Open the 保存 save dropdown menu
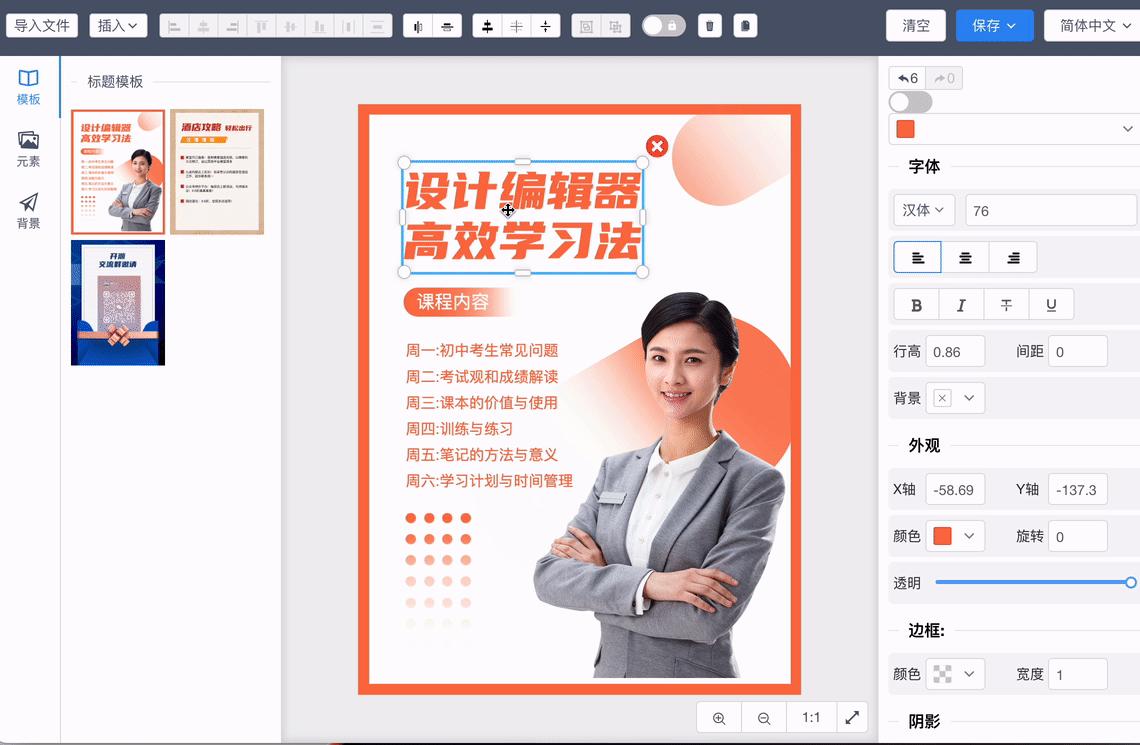 pos(994,25)
